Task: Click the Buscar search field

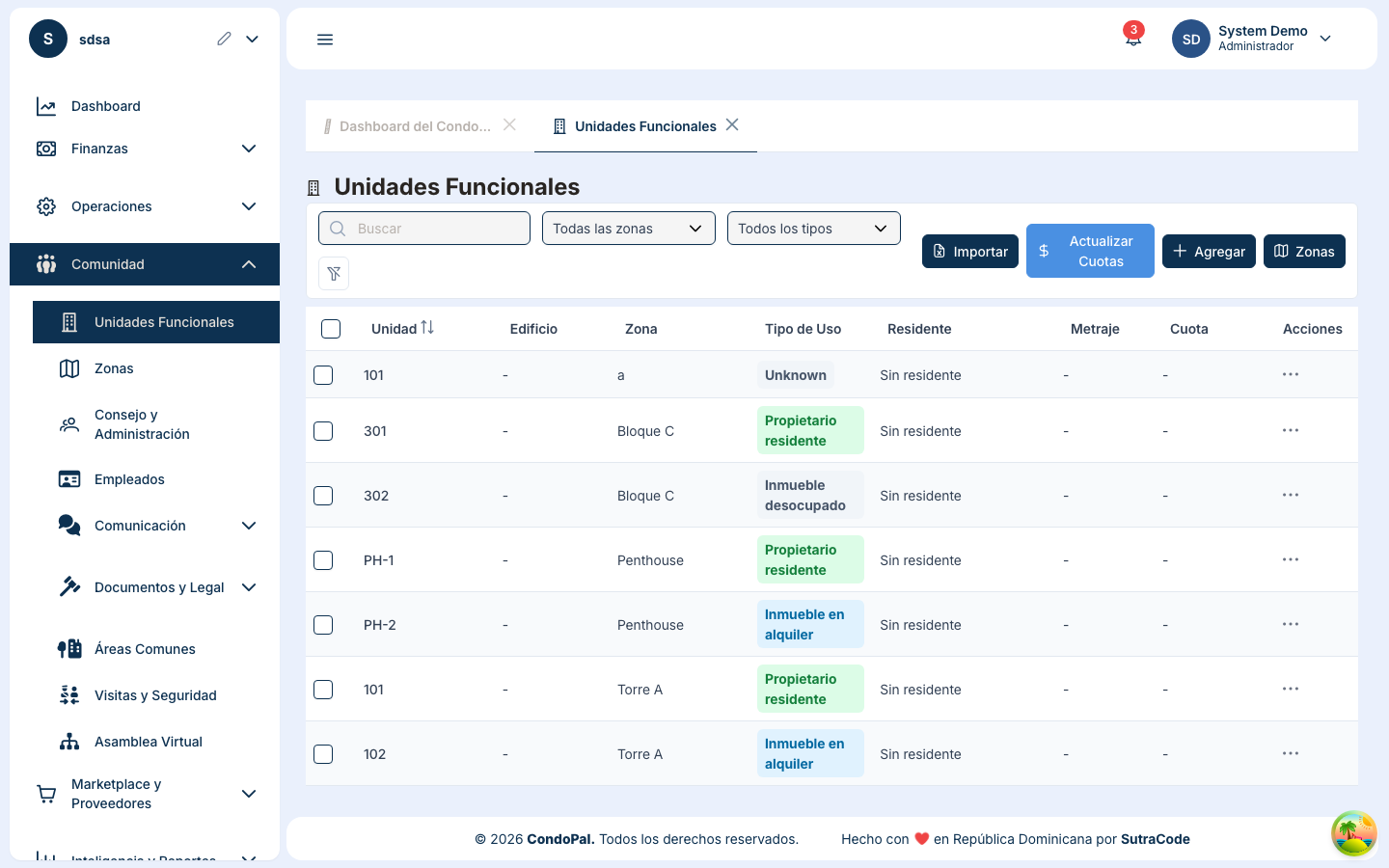Action: pos(424,228)
